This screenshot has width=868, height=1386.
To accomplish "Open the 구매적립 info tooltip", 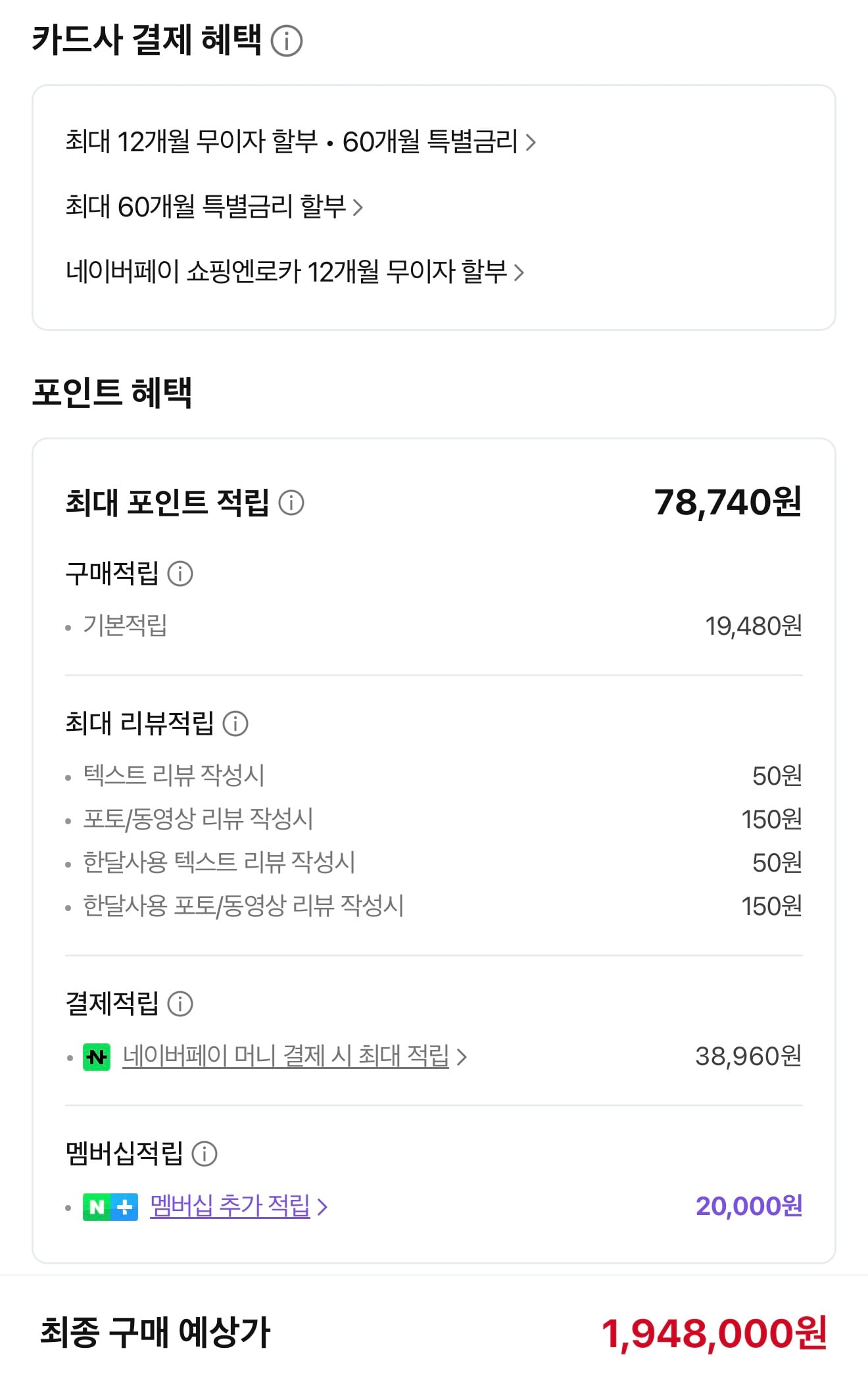I will (179, 572).
